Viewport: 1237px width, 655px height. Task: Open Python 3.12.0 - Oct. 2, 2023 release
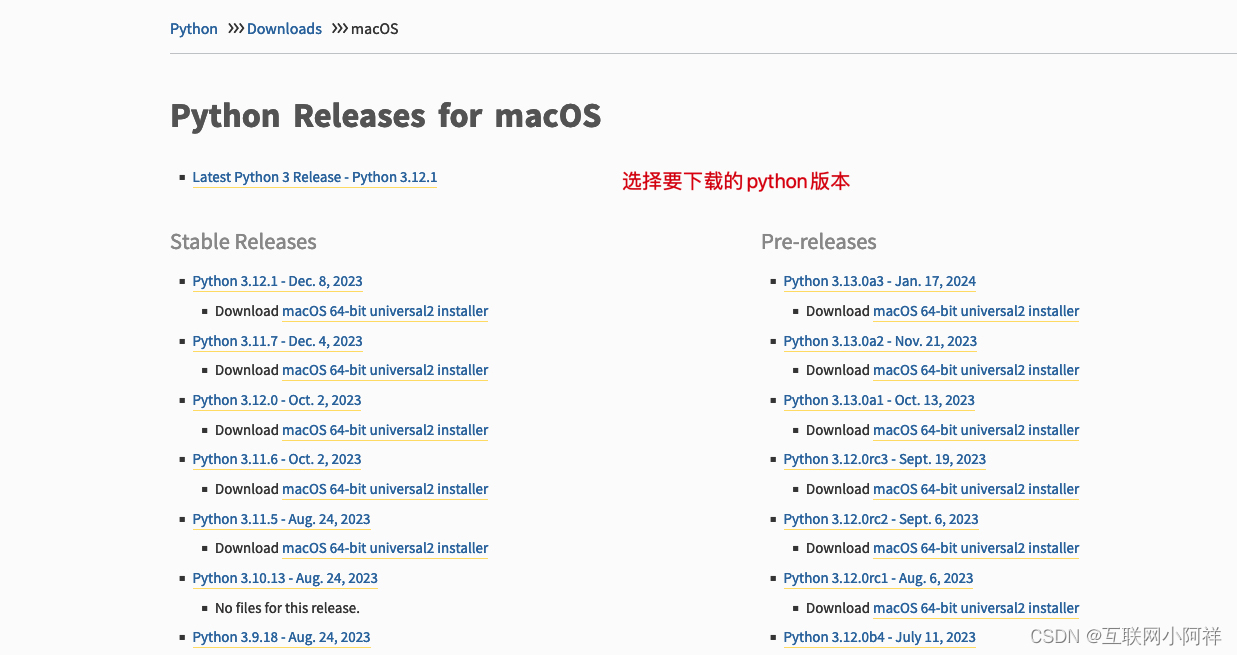coord(277,400)
